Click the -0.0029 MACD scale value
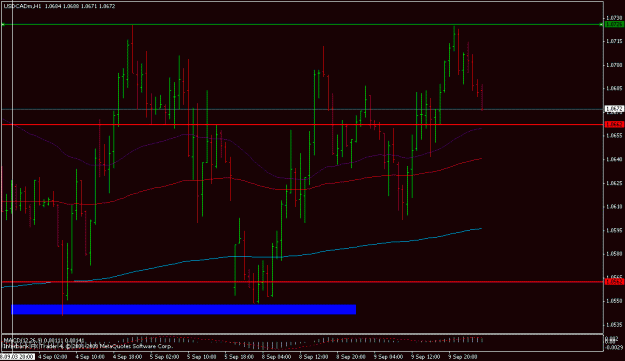 pos(614,347)
